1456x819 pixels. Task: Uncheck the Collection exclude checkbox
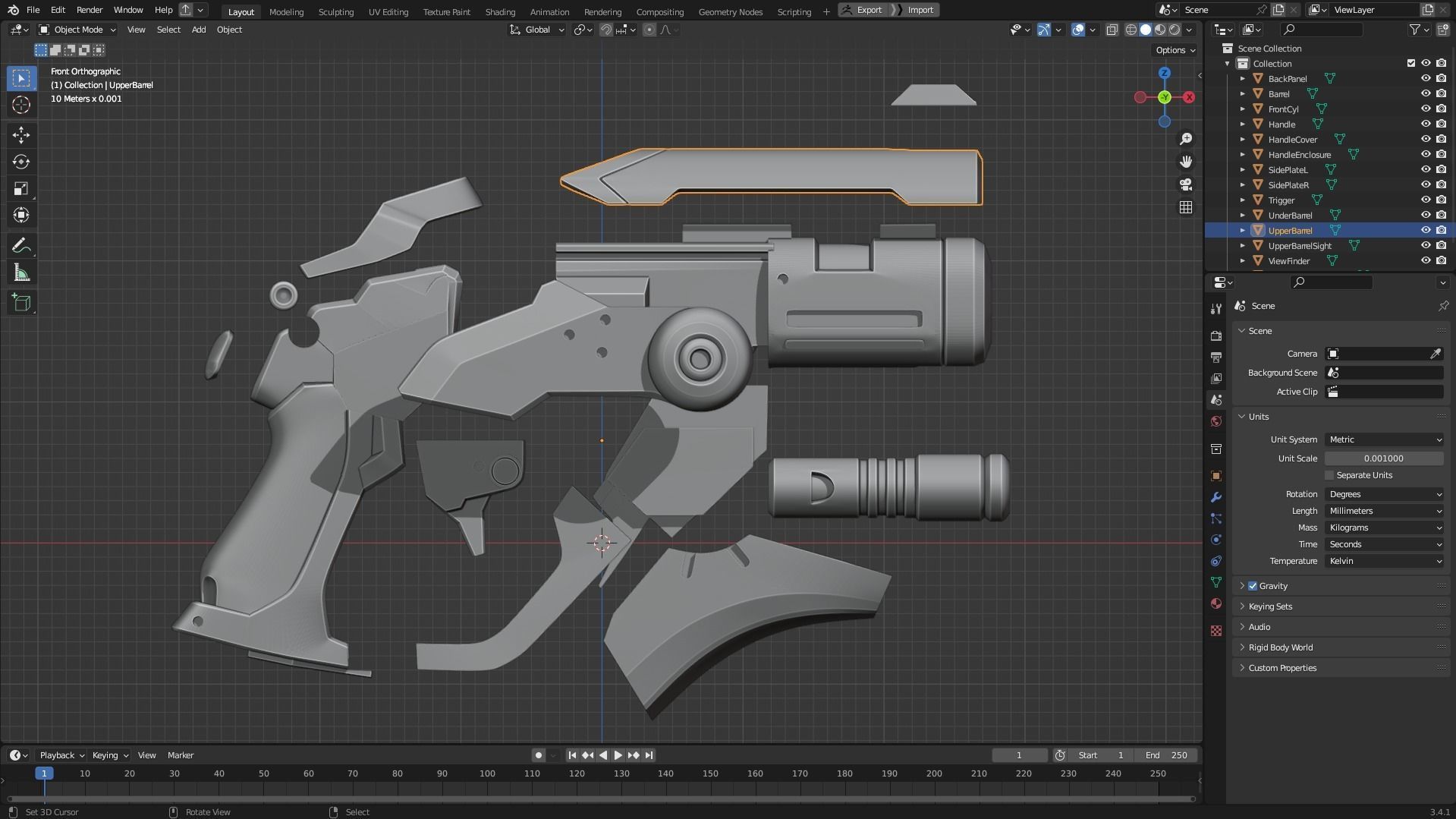1411,63
